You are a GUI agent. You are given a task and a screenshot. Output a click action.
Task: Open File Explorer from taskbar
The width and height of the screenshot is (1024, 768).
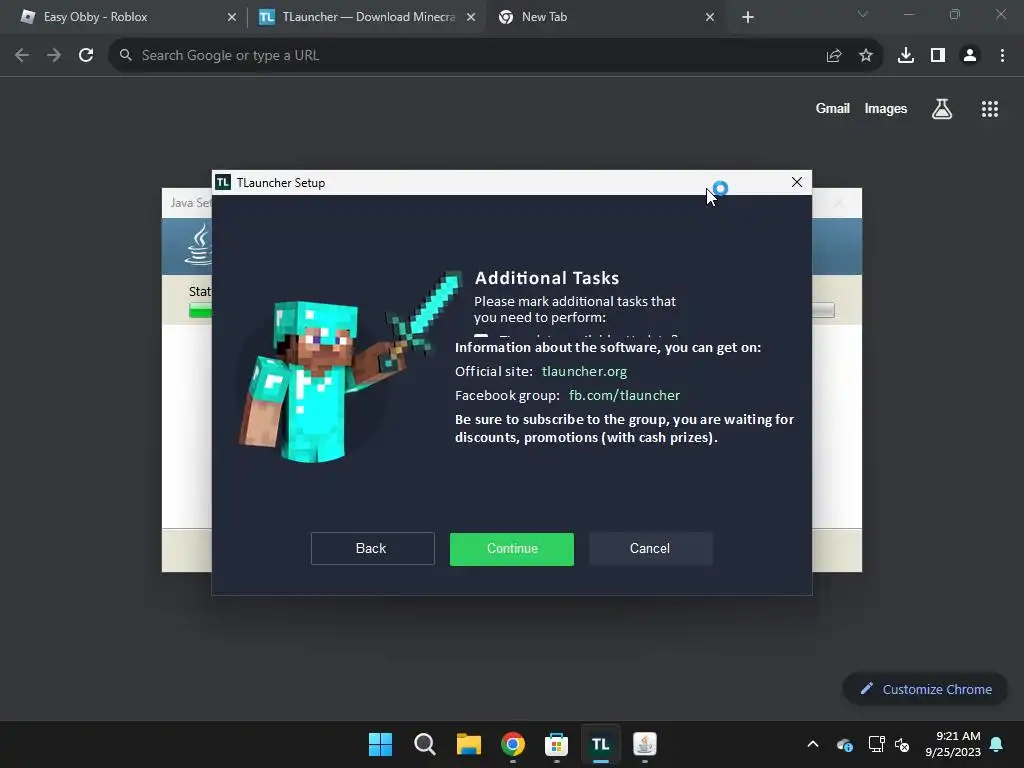(468, 744)
